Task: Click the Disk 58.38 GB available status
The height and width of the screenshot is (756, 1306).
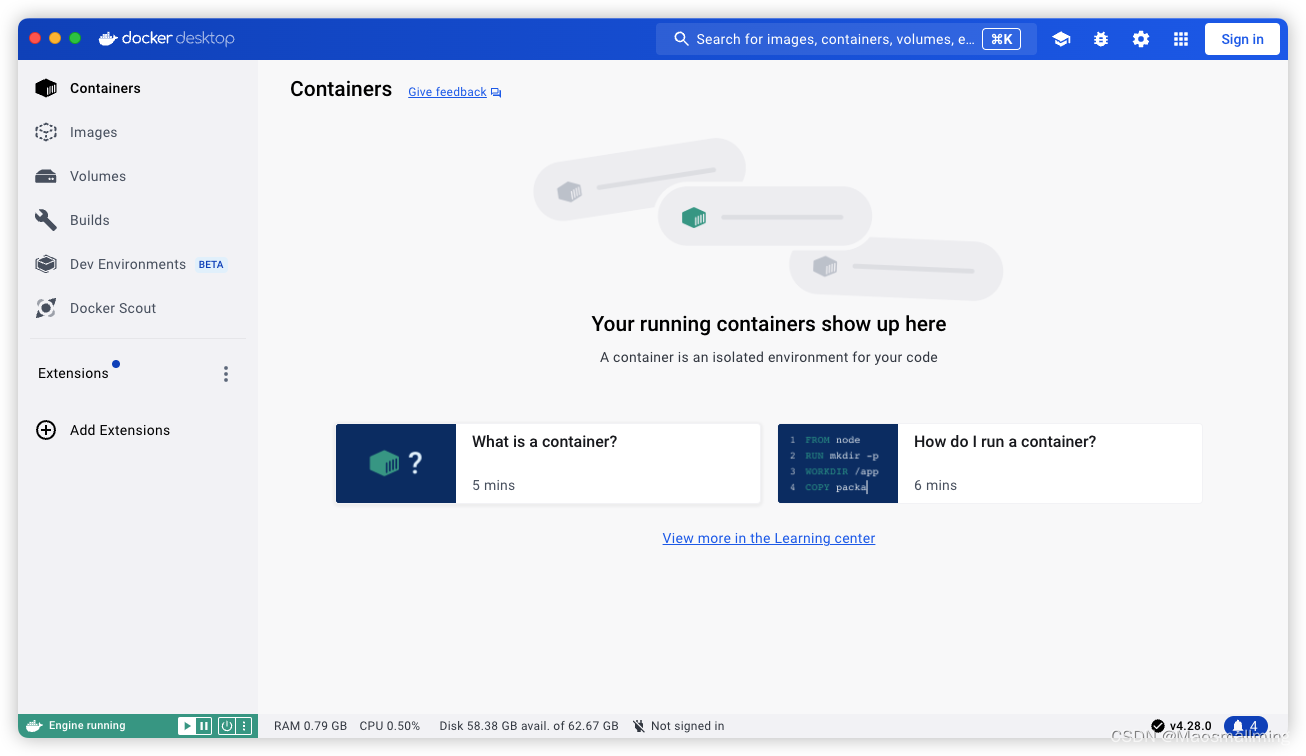Action: [x=529, y=726]
